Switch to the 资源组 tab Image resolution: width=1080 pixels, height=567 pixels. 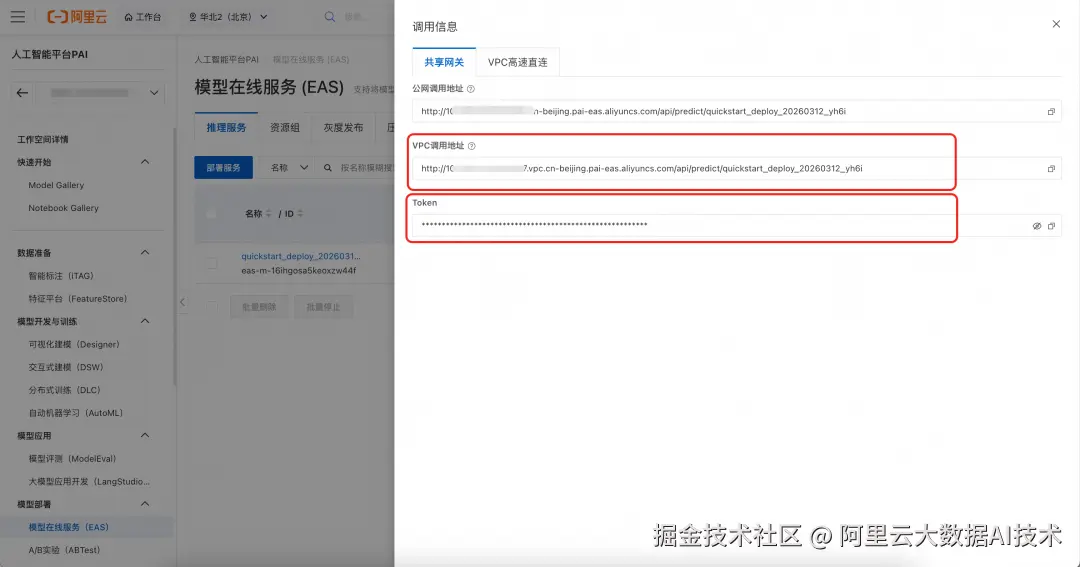(x=284, y=127)
